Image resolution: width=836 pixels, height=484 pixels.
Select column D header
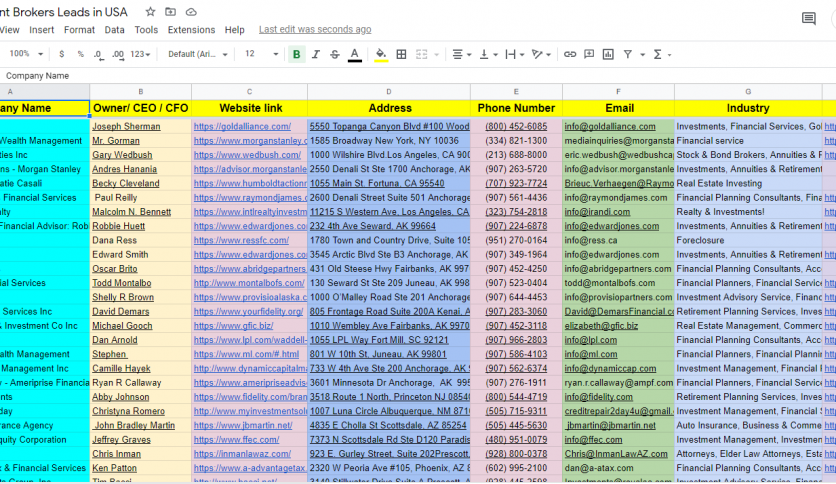tap(389, 92)
